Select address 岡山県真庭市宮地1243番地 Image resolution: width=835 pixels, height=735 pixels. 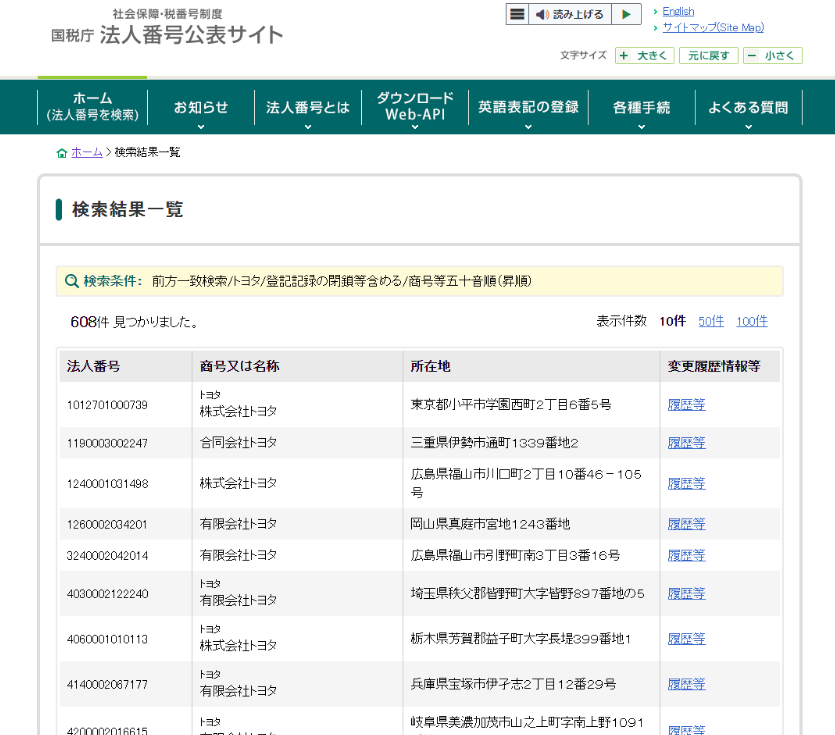click(490, 524)
